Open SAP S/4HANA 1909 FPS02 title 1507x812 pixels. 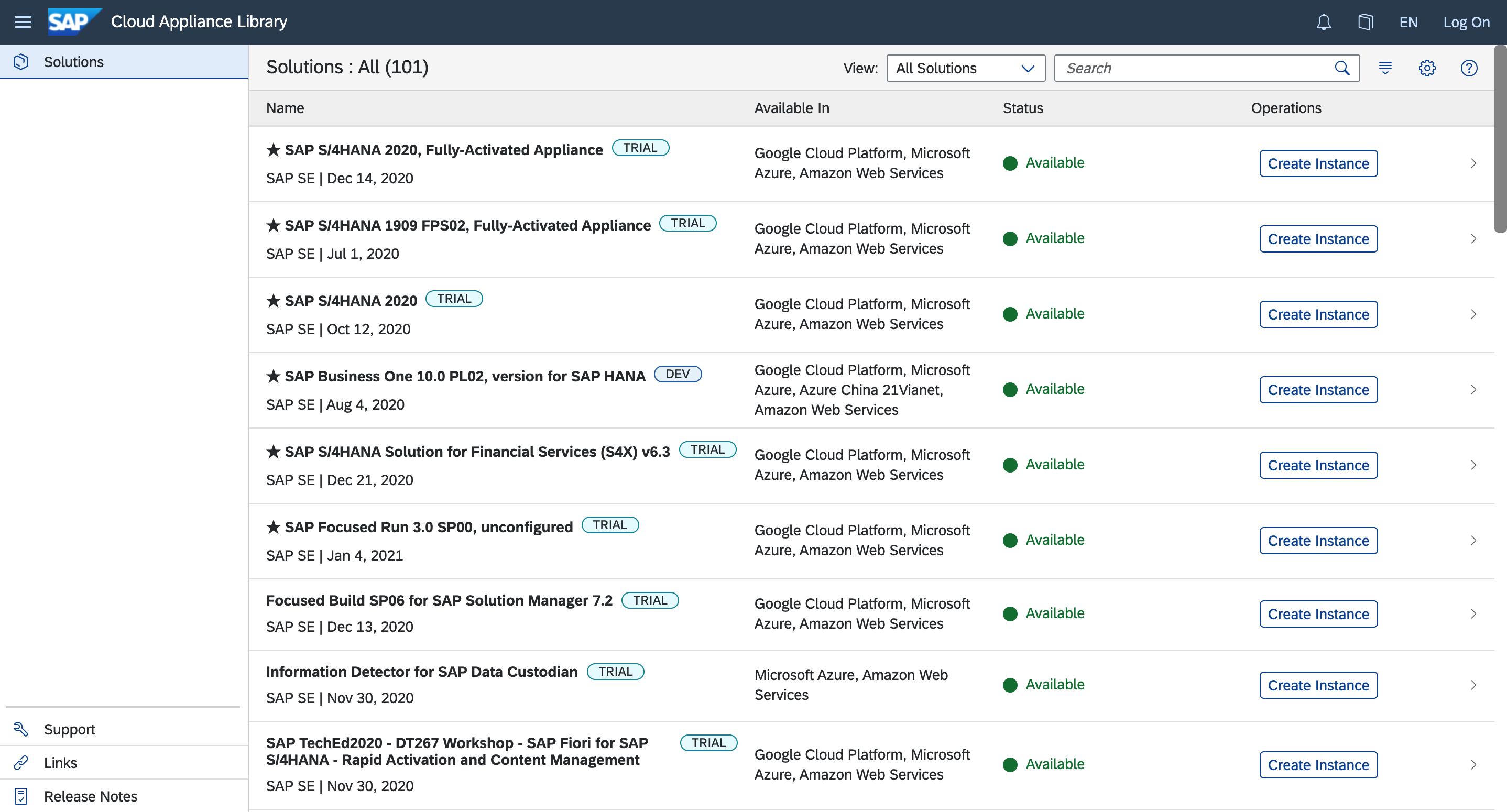467,226
